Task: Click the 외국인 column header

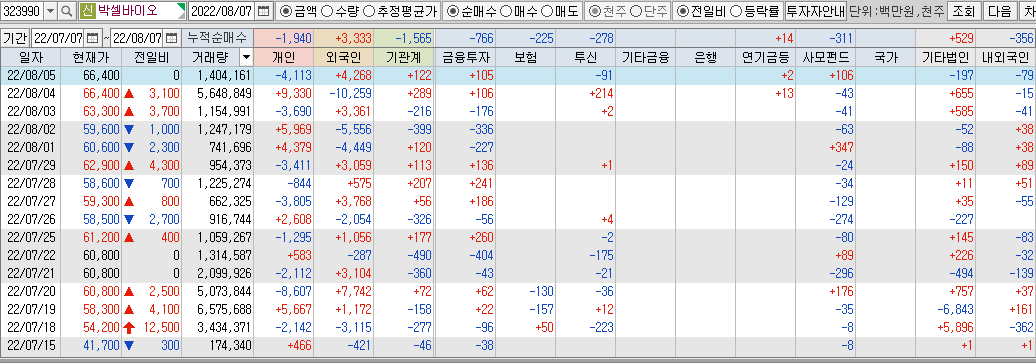Action: tap(344, 58)
